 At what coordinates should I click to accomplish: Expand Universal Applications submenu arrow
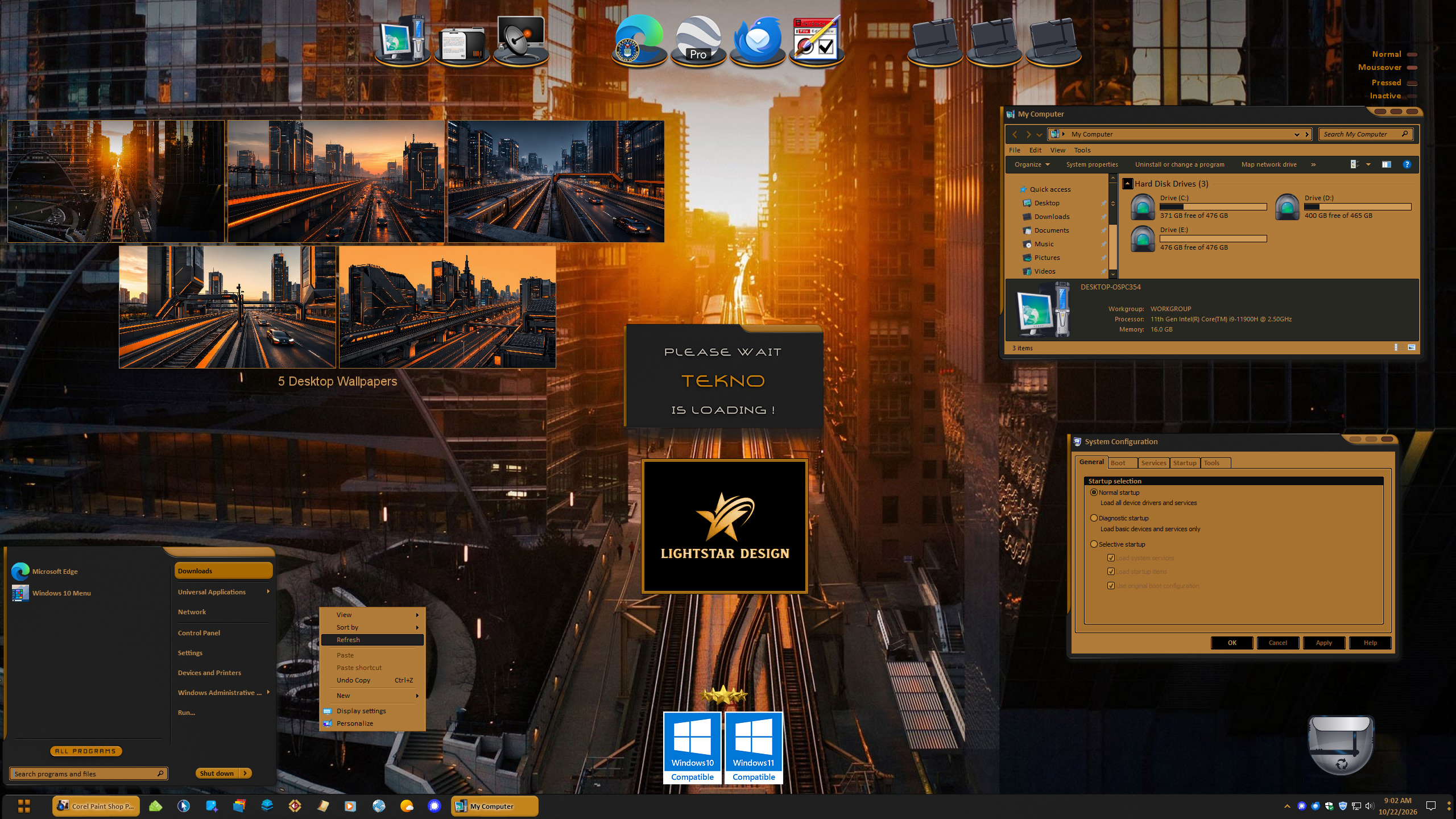point(268,591)
